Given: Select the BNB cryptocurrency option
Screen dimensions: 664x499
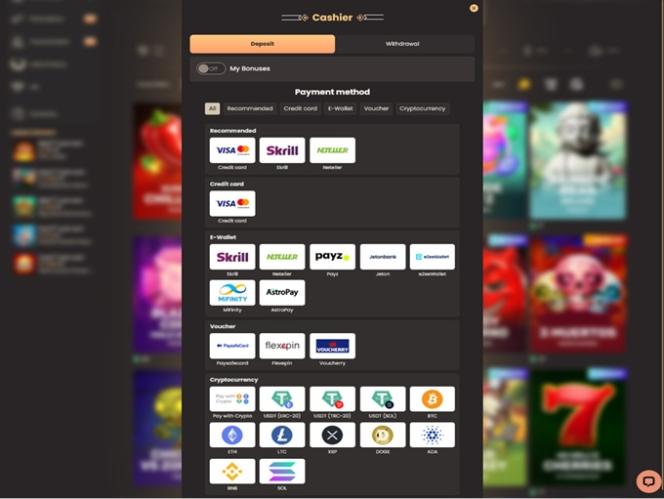Looking at the screenshot, I should [232, 471].
